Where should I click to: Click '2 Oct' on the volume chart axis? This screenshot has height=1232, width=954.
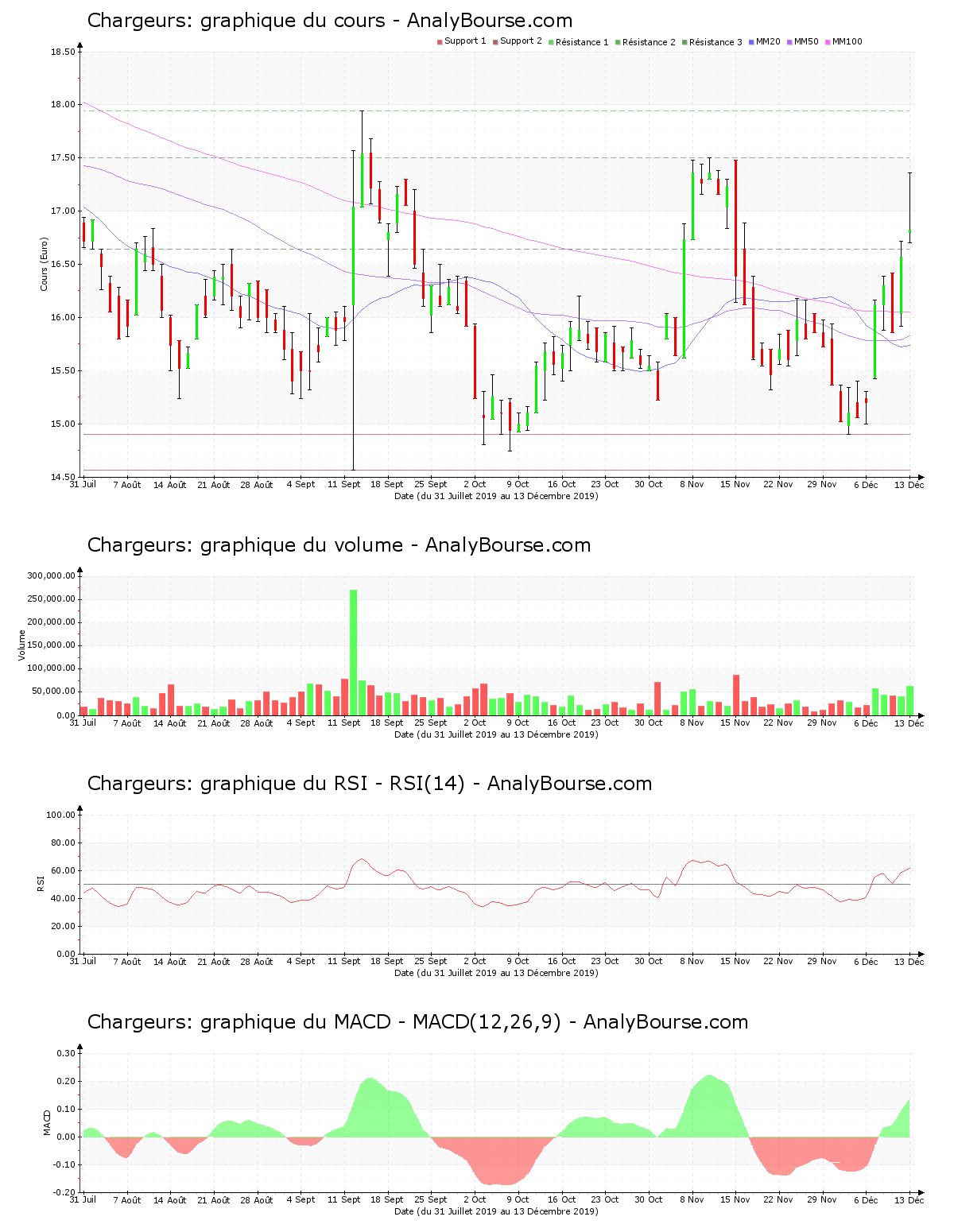pos(475,723)
